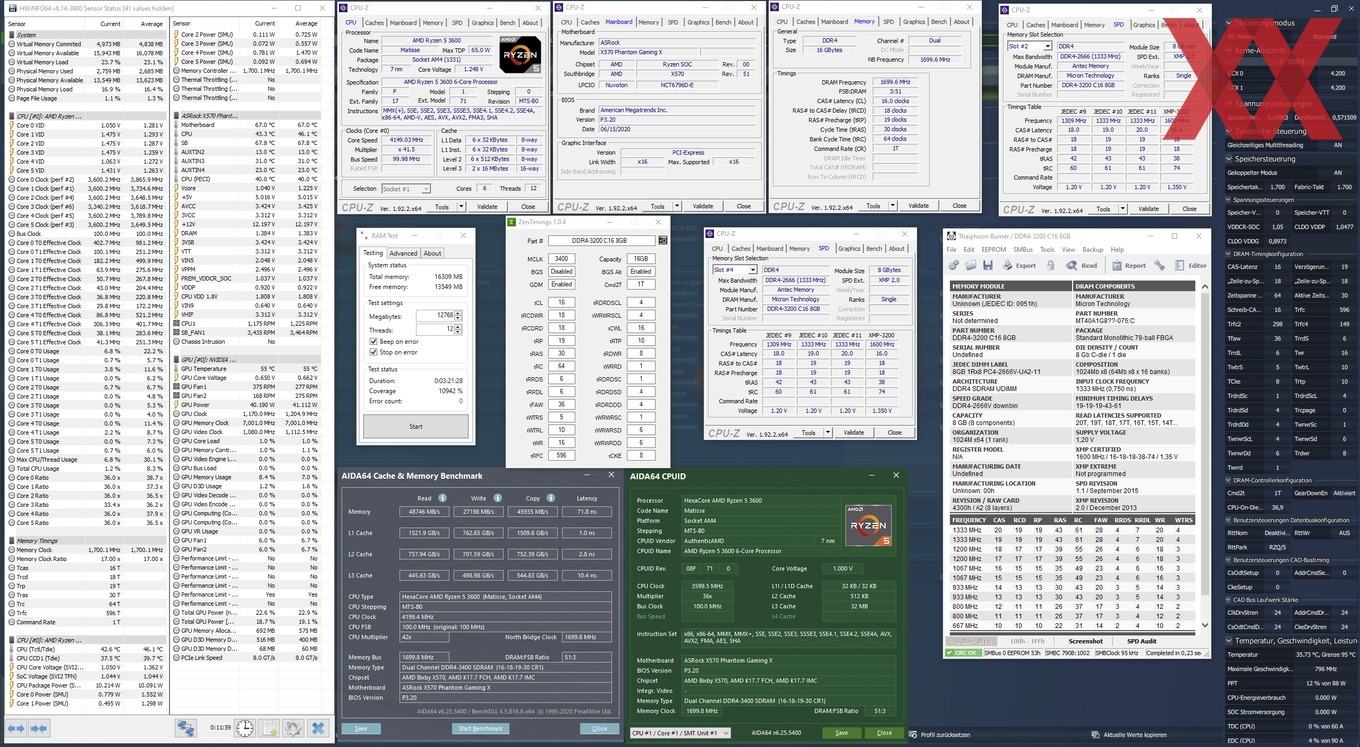Screen dimensions: 1360x747
Task: Click Read in Thaiphoon Burner toolbar
Action: click(x=1081, y=265)
